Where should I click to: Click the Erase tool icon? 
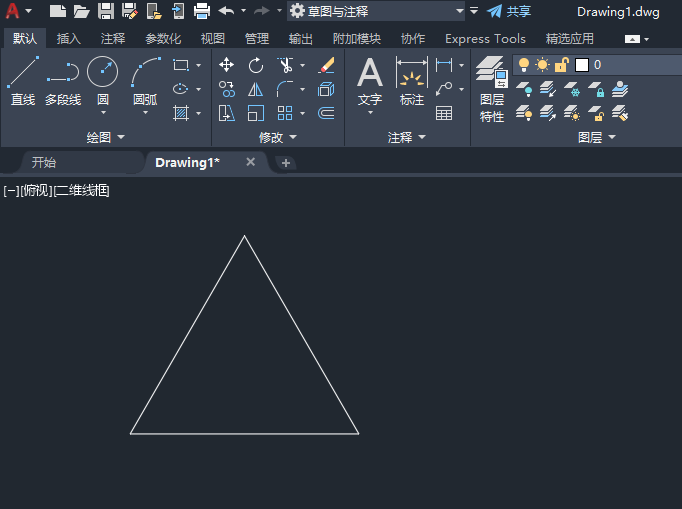[x=326, y=65]
